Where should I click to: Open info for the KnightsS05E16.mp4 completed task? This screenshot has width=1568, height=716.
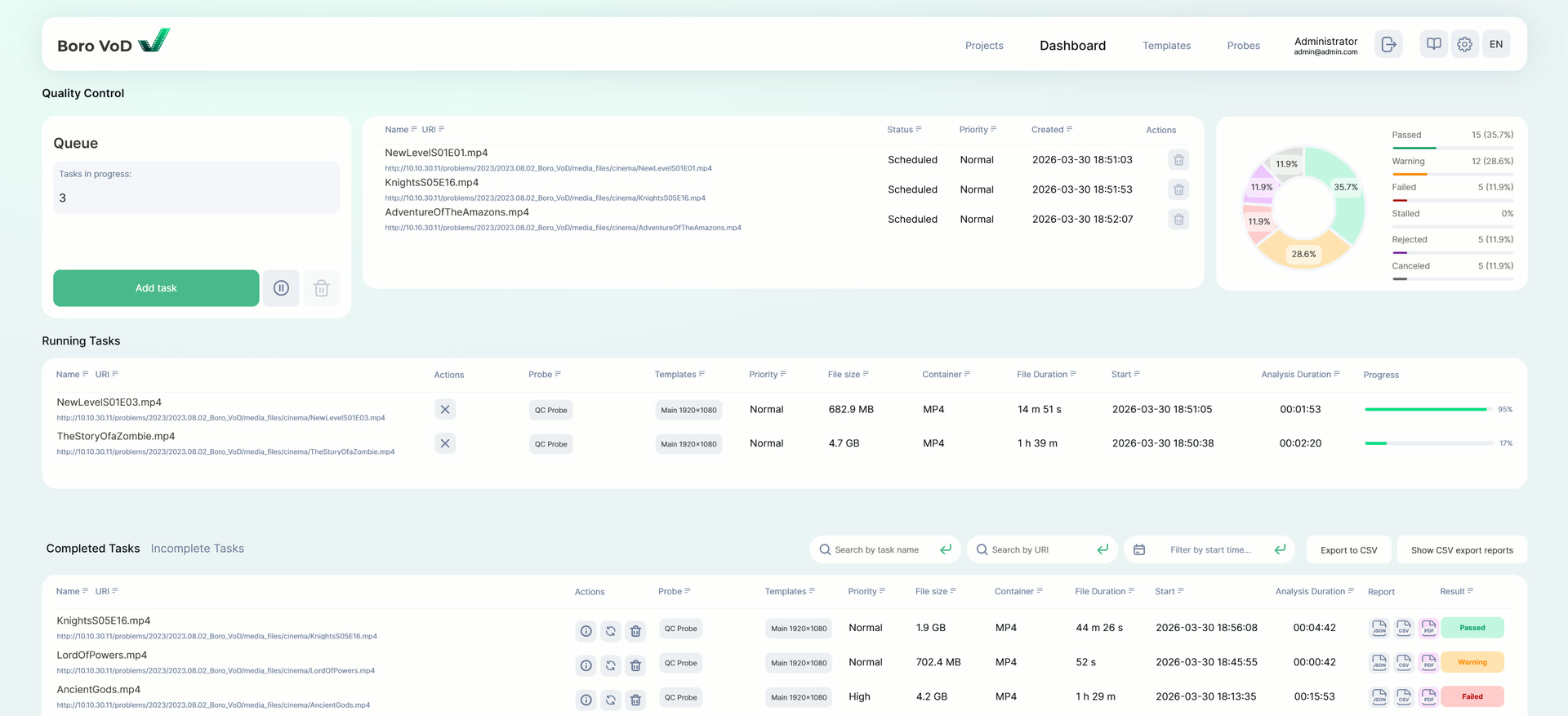[x=586, y=631]
